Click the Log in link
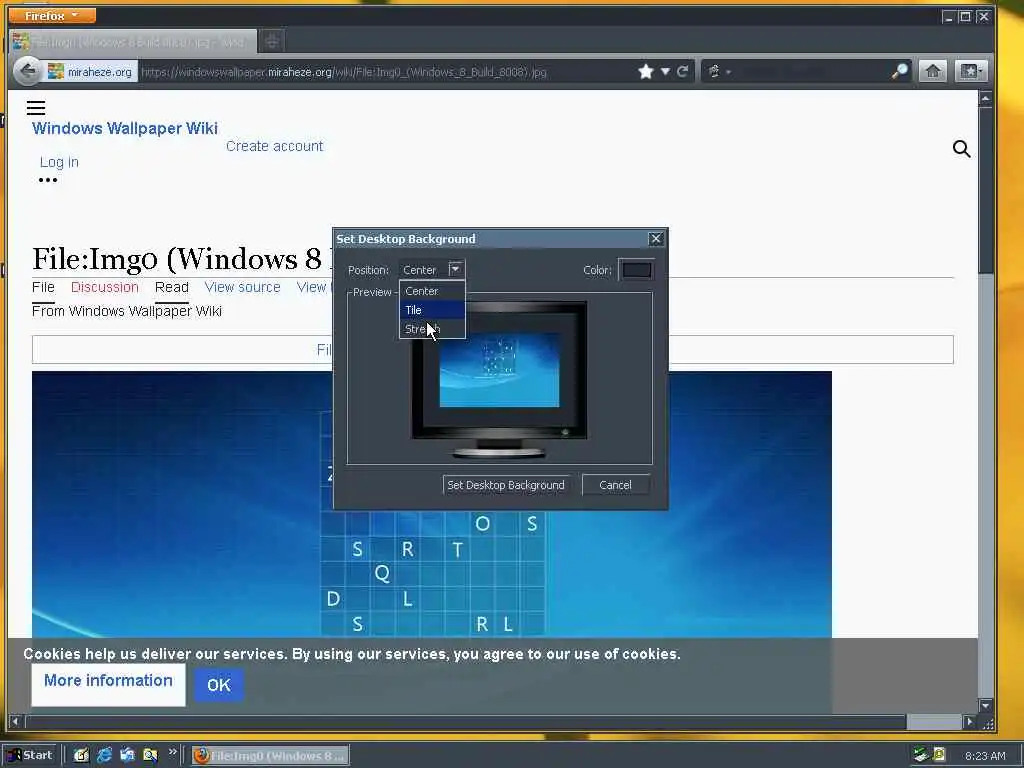The height and width of the screenshot is (768, 1024). (x=59, y=162)
